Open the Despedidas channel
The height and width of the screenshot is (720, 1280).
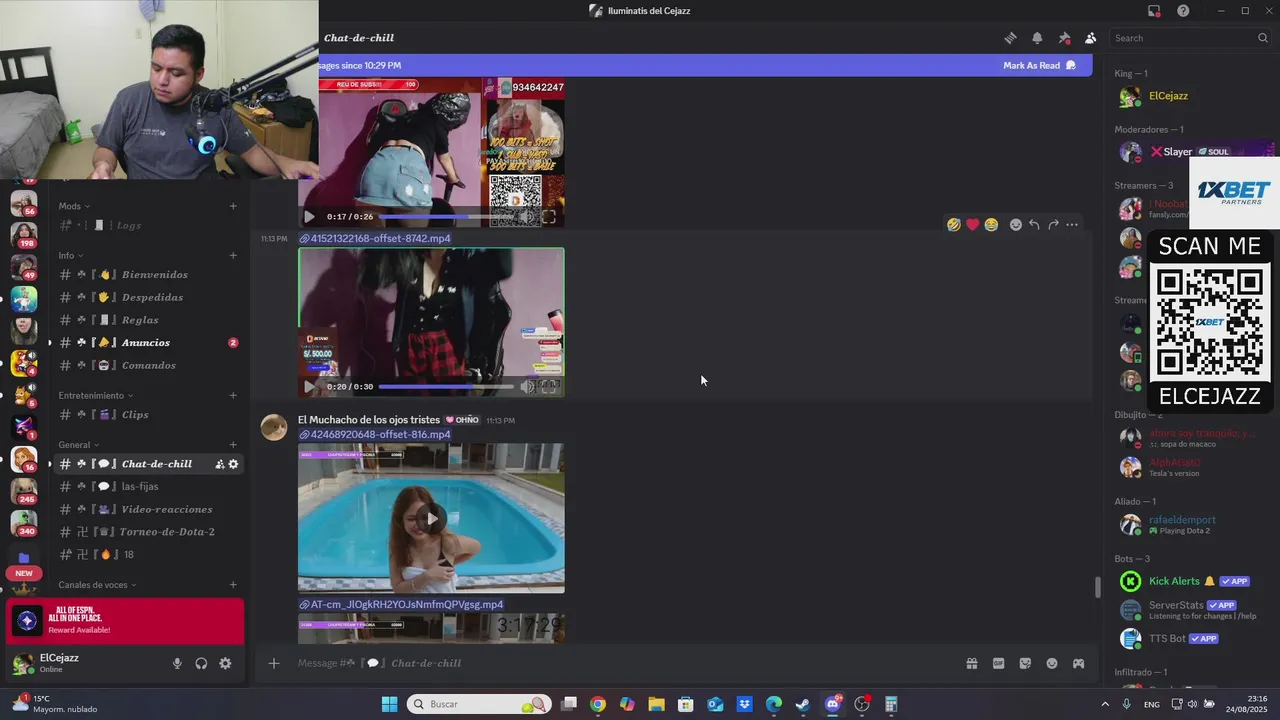point(148,297)
